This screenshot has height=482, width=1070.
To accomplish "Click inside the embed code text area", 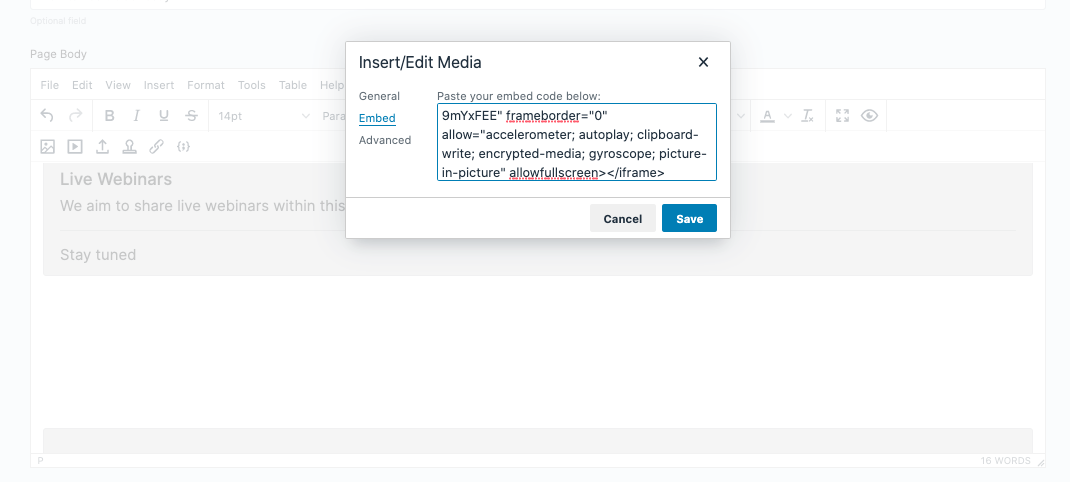I will tap(577, 142).
